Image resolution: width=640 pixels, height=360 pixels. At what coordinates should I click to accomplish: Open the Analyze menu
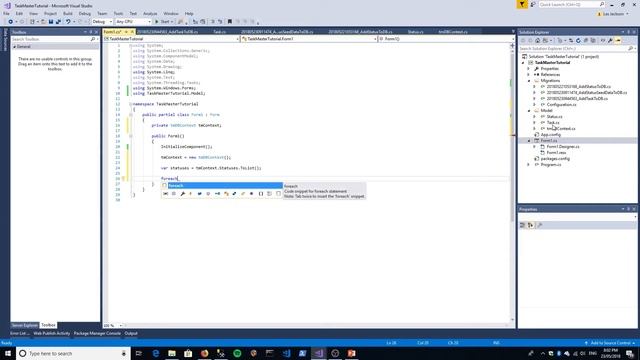click(x=150, y=13)
